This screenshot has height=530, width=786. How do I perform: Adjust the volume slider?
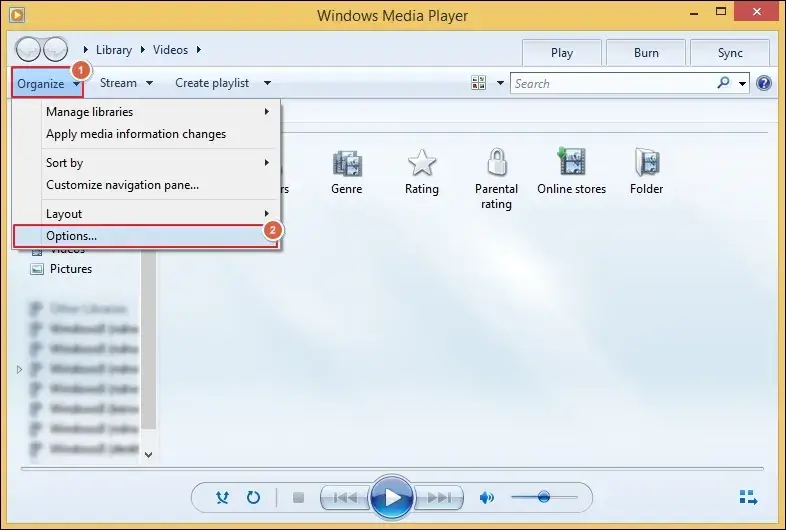coord(544,497)
